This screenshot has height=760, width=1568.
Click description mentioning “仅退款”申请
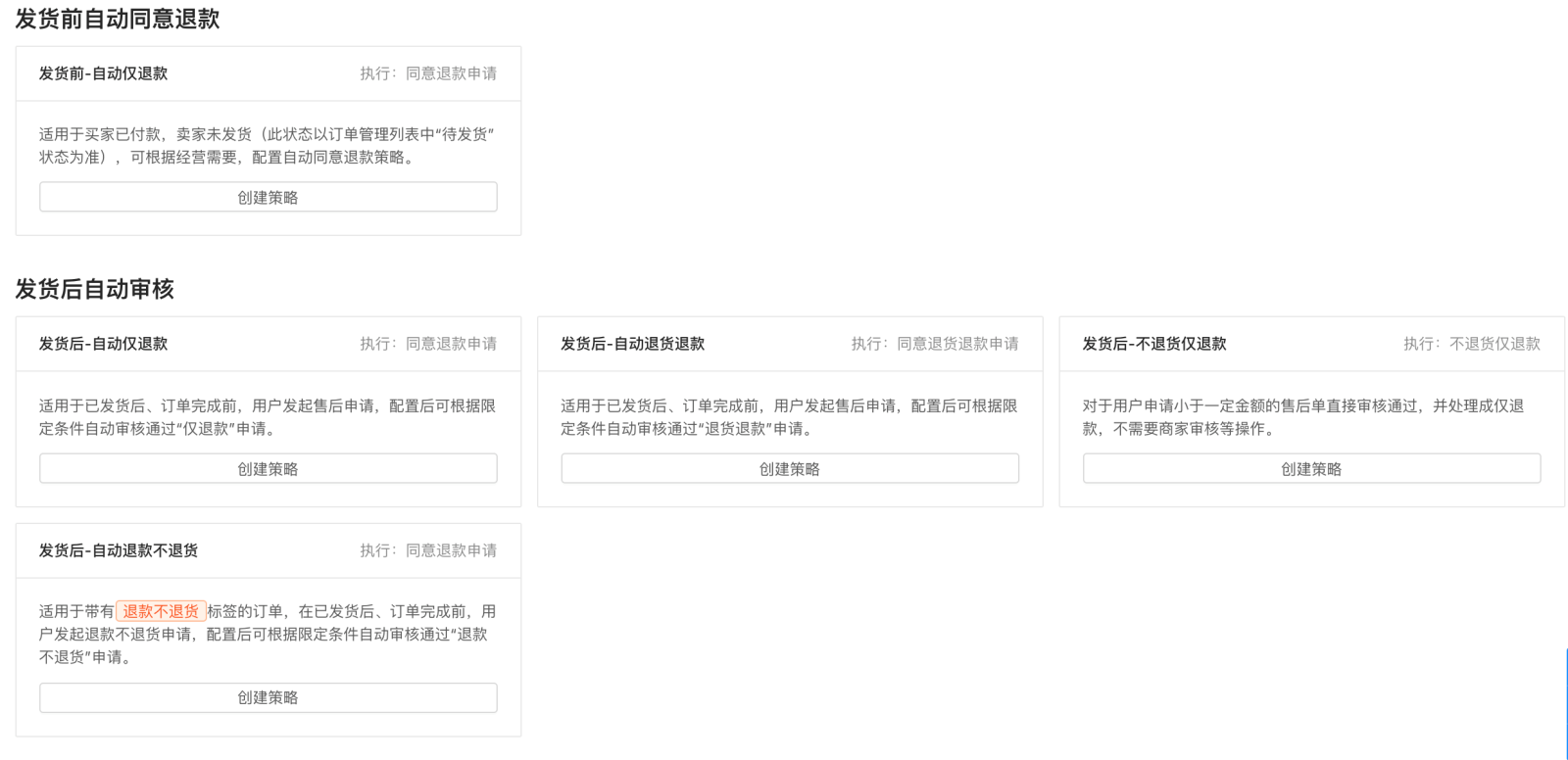[268, 417]
